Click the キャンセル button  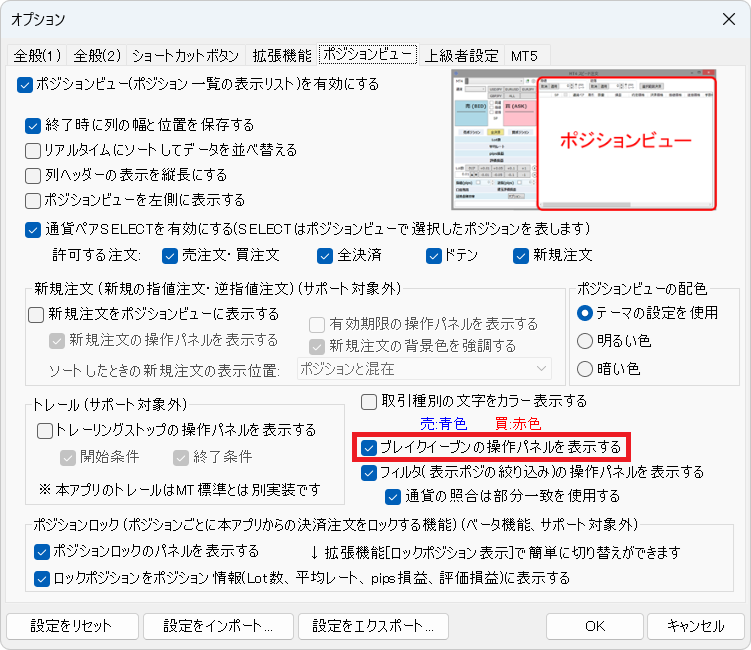[x=696, y=627]
